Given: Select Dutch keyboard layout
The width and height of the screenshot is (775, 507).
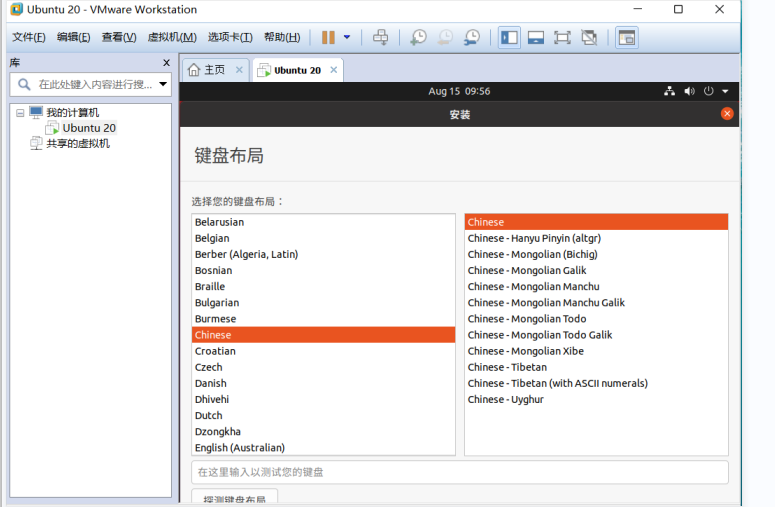Looking at the screenshot, I should [x=323, y=416].
